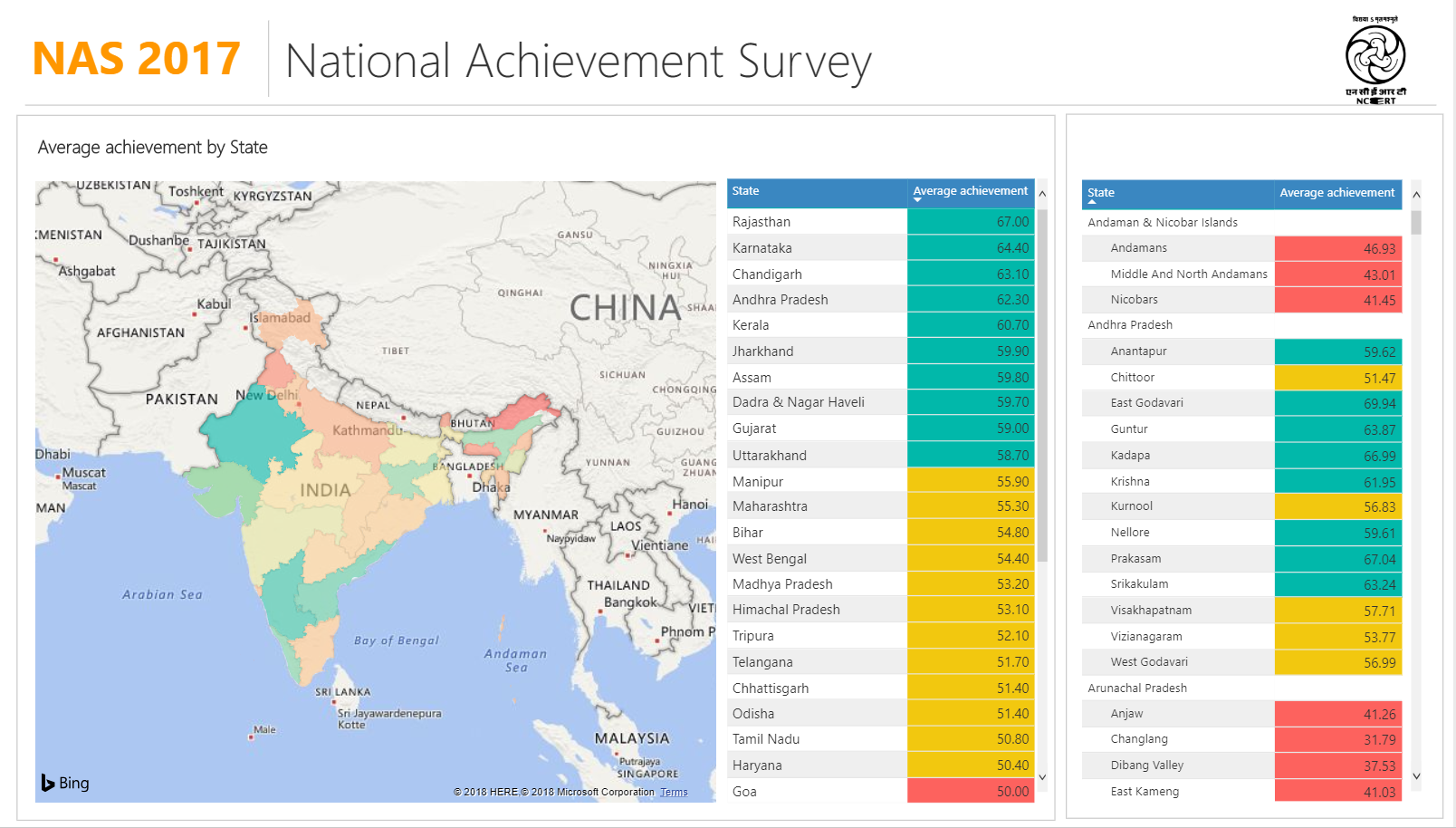Select the district table scrollbar thumb
Viewport: 1456px width, 828px height.
(1416, 223)
